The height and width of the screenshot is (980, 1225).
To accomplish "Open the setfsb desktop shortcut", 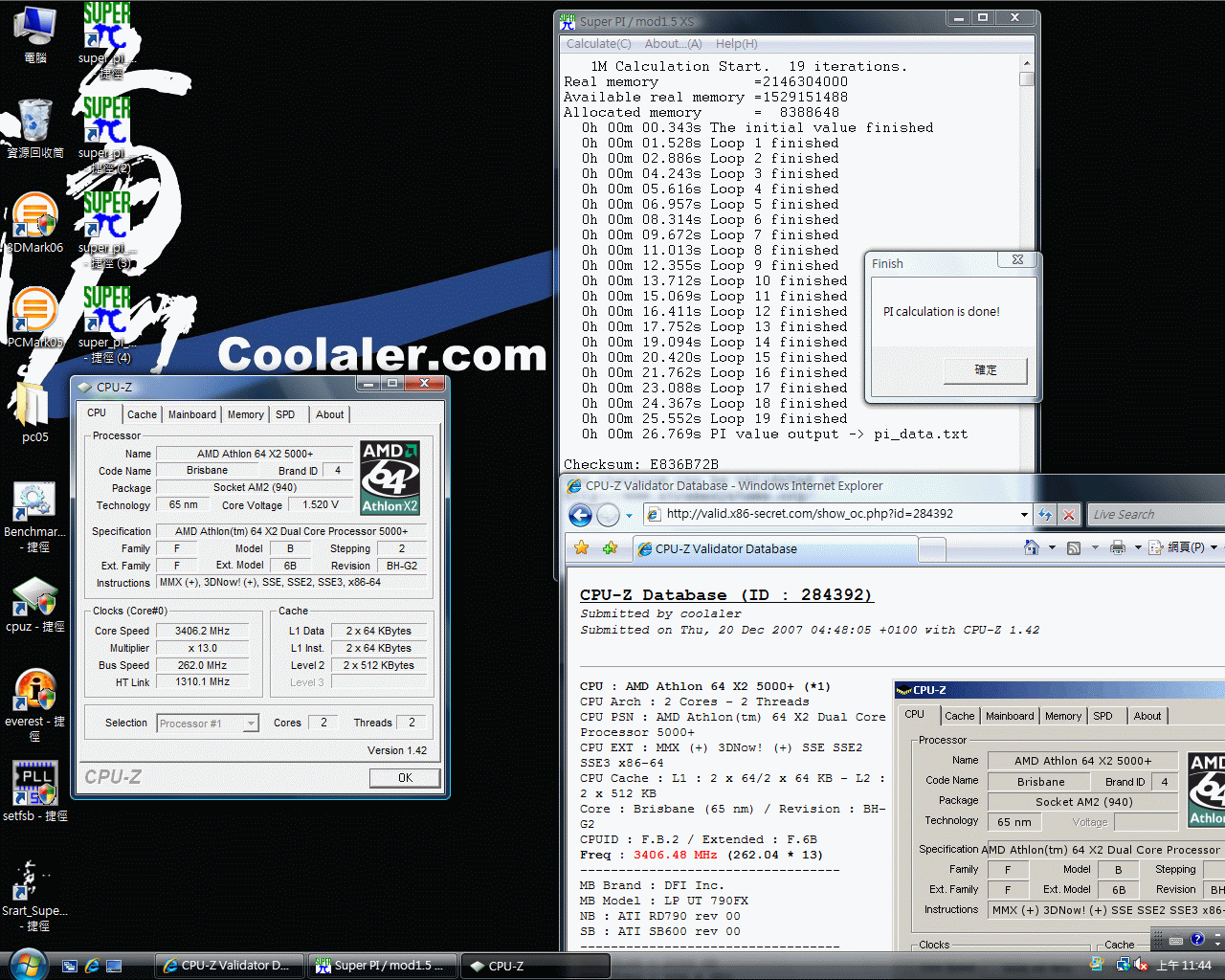I will [35, 791].
